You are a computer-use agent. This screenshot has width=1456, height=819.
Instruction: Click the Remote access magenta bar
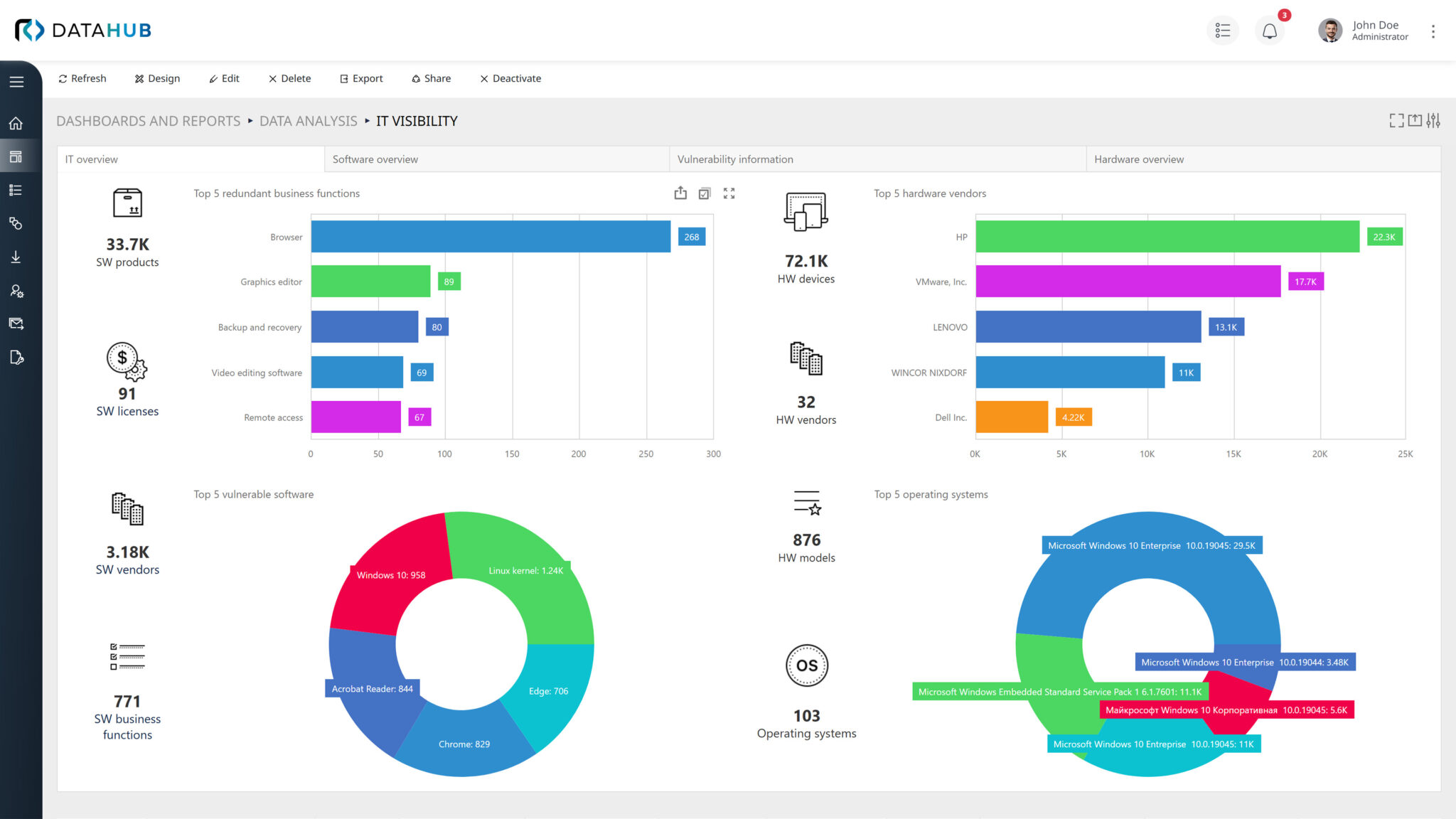click(x=356, y=417)
